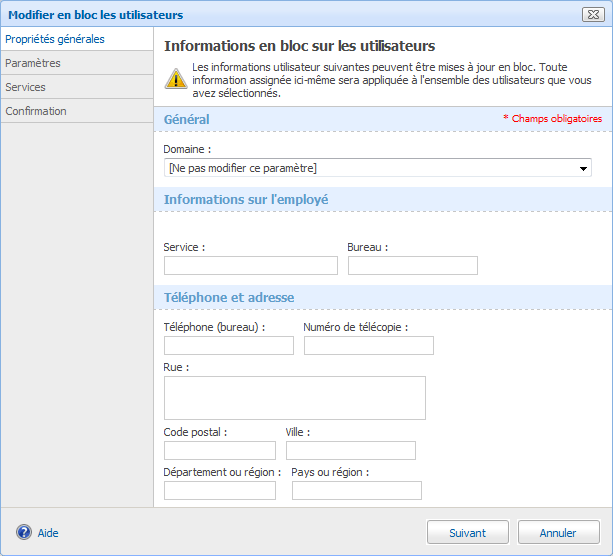Cancel with the Annuler button
Screen dimensions: 613x556
(558, 533)
